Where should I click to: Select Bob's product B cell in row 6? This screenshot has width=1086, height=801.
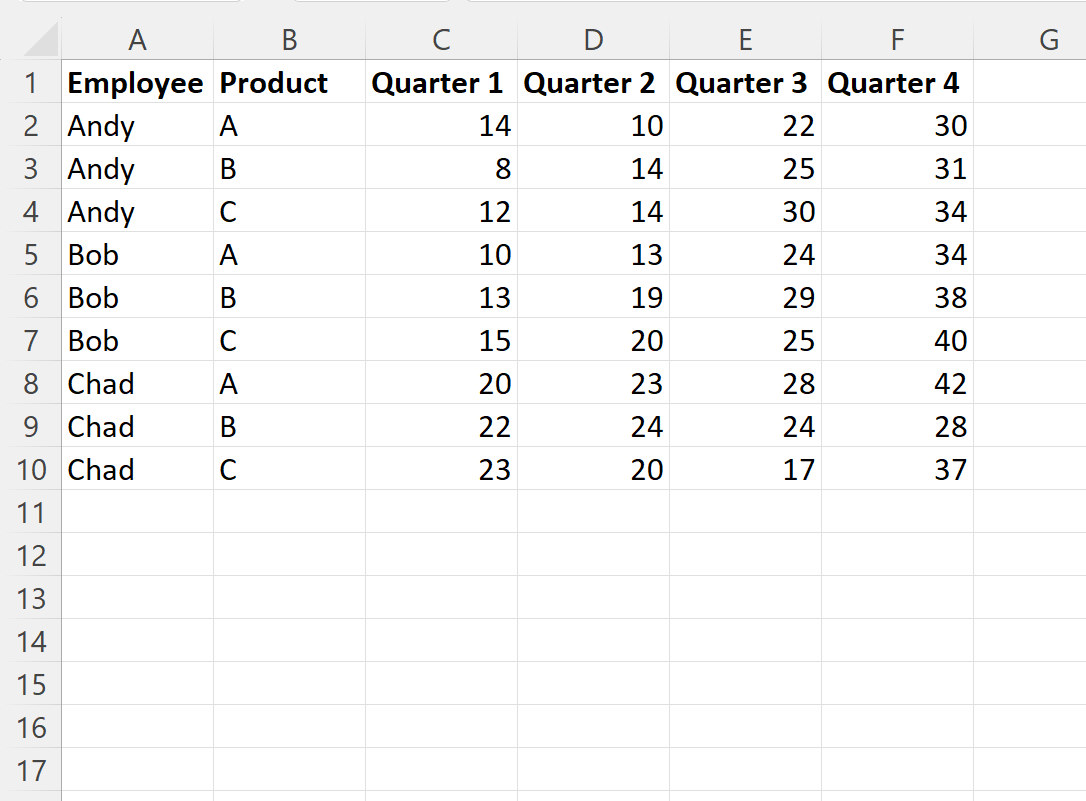coord(290,298)
